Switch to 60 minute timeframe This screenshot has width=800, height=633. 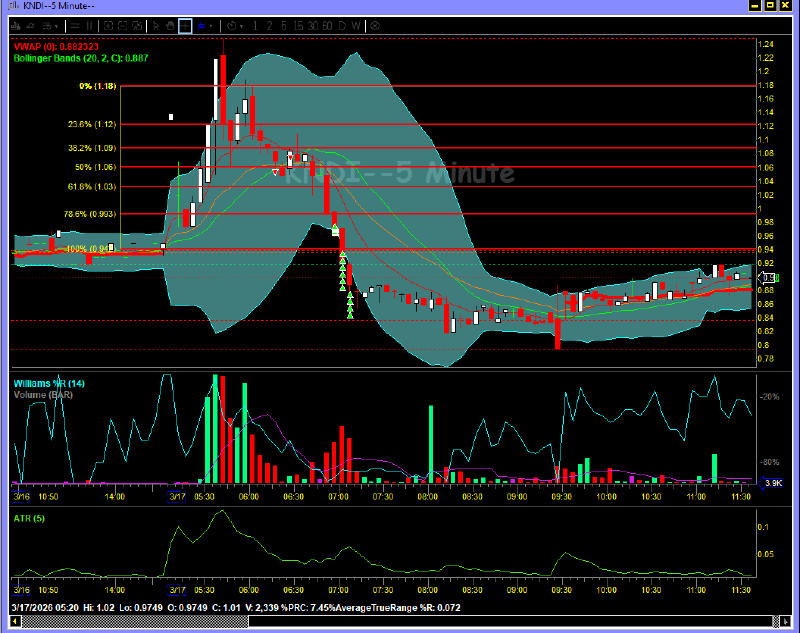[x=327, y=26]
